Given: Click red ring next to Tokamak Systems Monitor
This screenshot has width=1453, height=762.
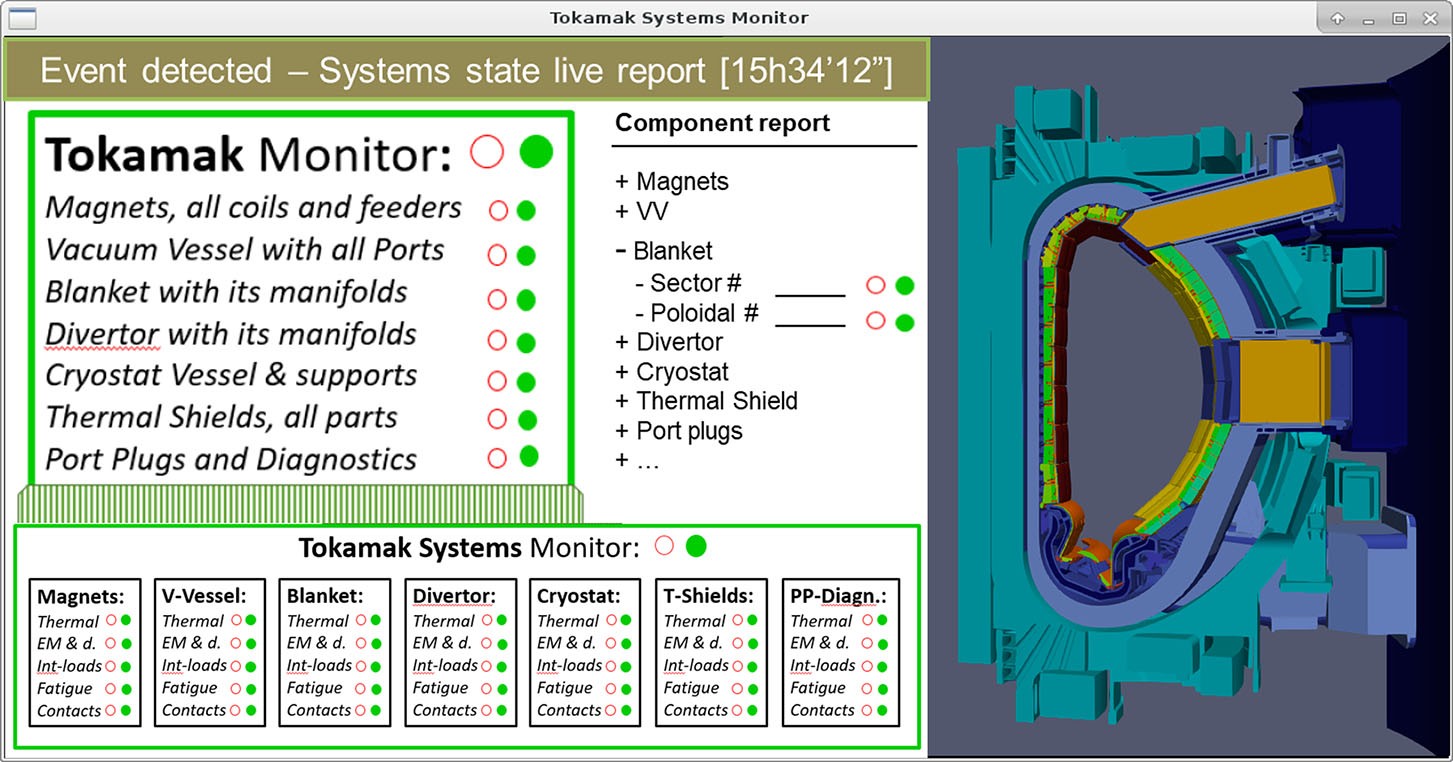Looking at the screenshot, I should tap(664, 546).
